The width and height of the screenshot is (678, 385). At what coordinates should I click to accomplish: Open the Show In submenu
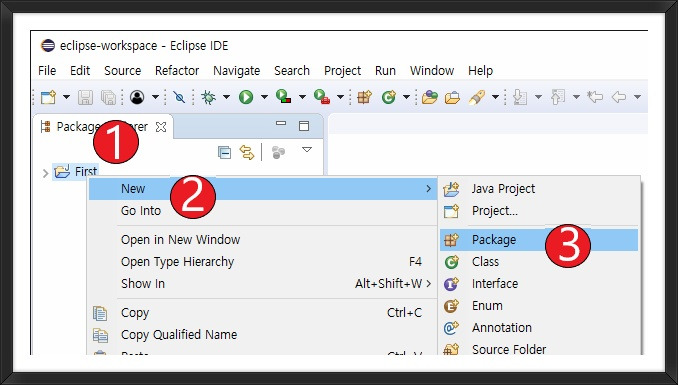[x=262, y=284]
